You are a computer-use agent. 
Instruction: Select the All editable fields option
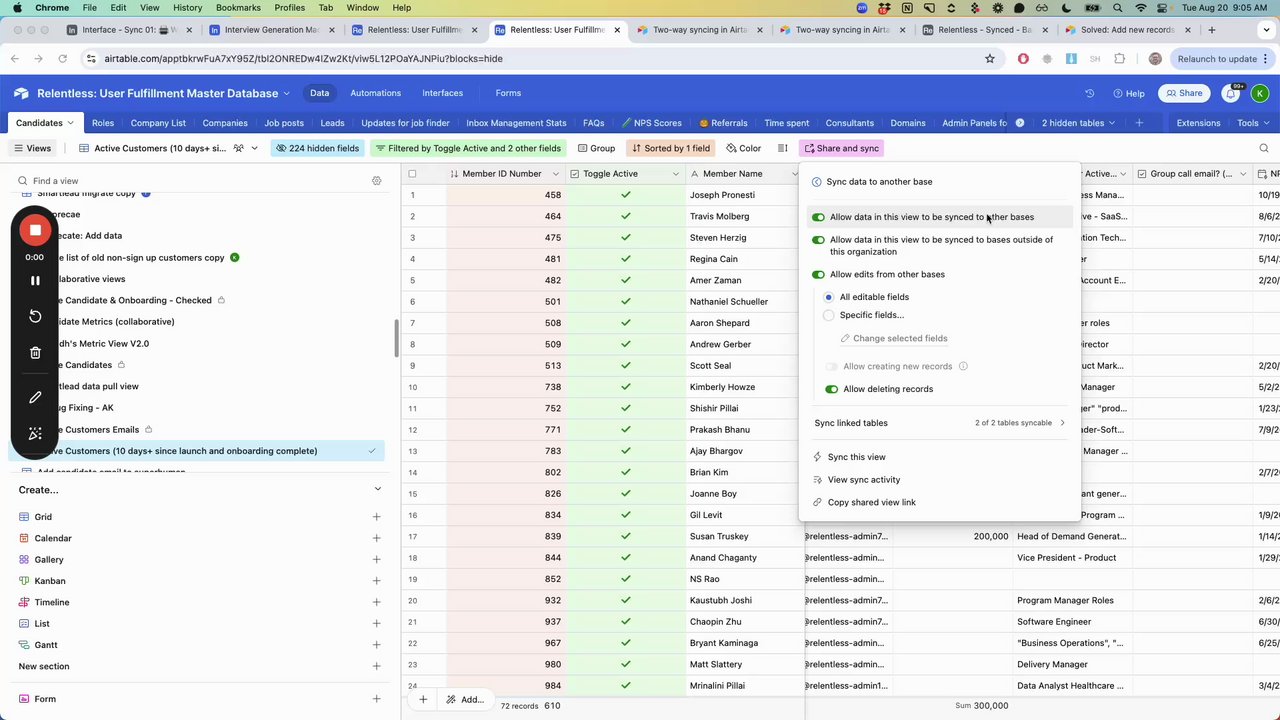pyautogui.click(x=828, y=297)
